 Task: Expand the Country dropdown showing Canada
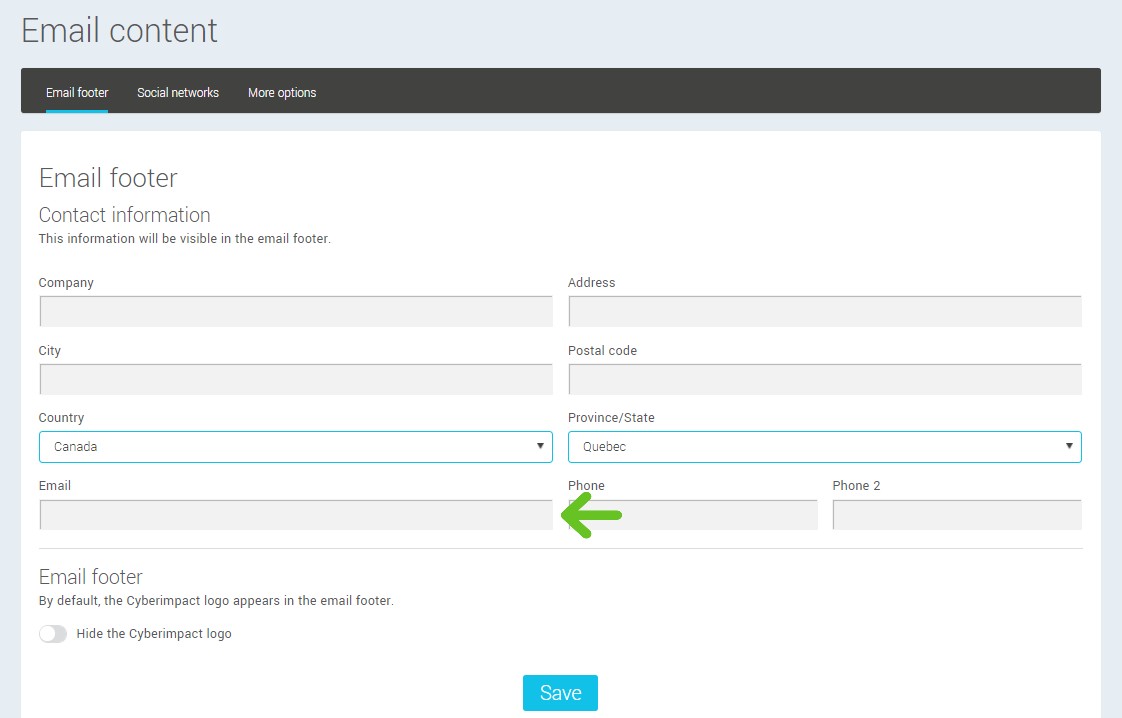295,447
